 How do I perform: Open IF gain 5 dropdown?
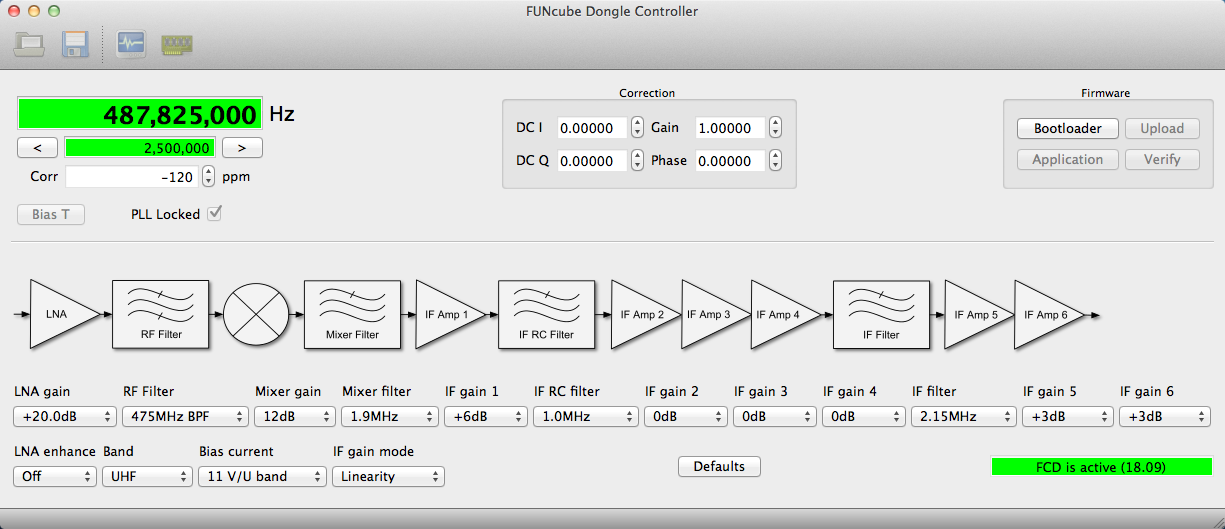(1067, 417)
